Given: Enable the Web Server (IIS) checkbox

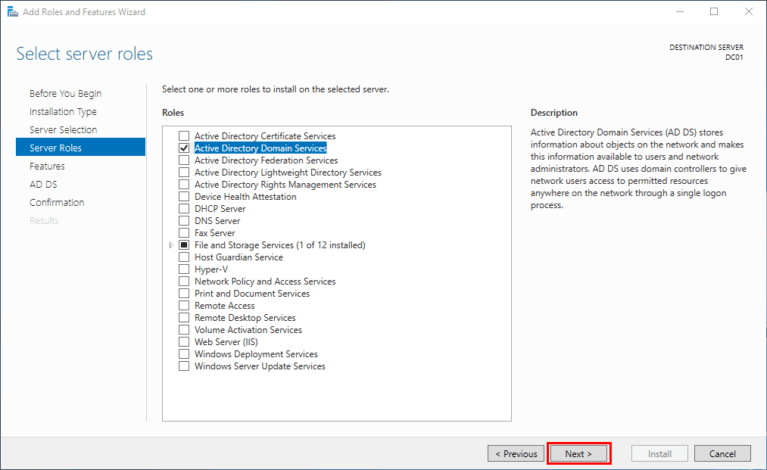Looking at the screenshot, I should coord(184,342).
